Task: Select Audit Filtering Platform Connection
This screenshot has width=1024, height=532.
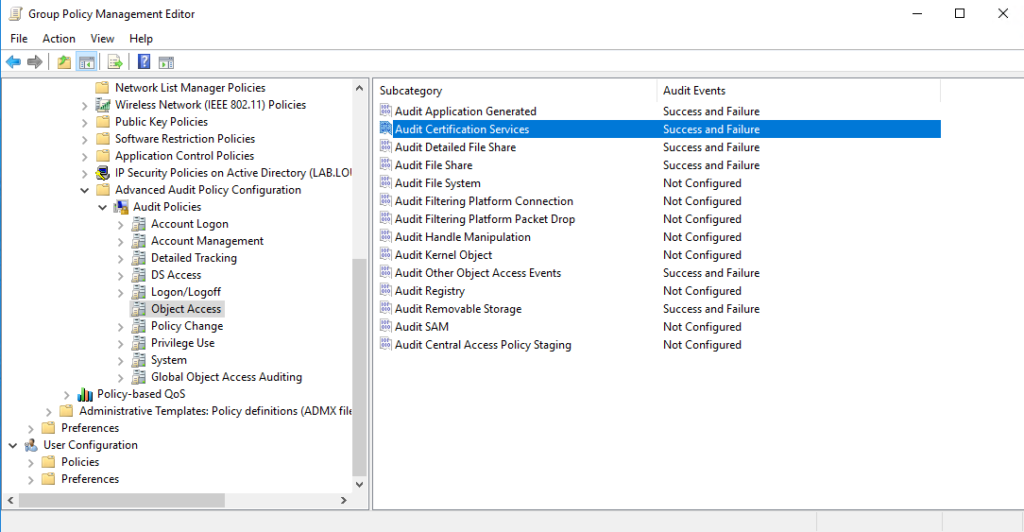Action: point(484,201)
